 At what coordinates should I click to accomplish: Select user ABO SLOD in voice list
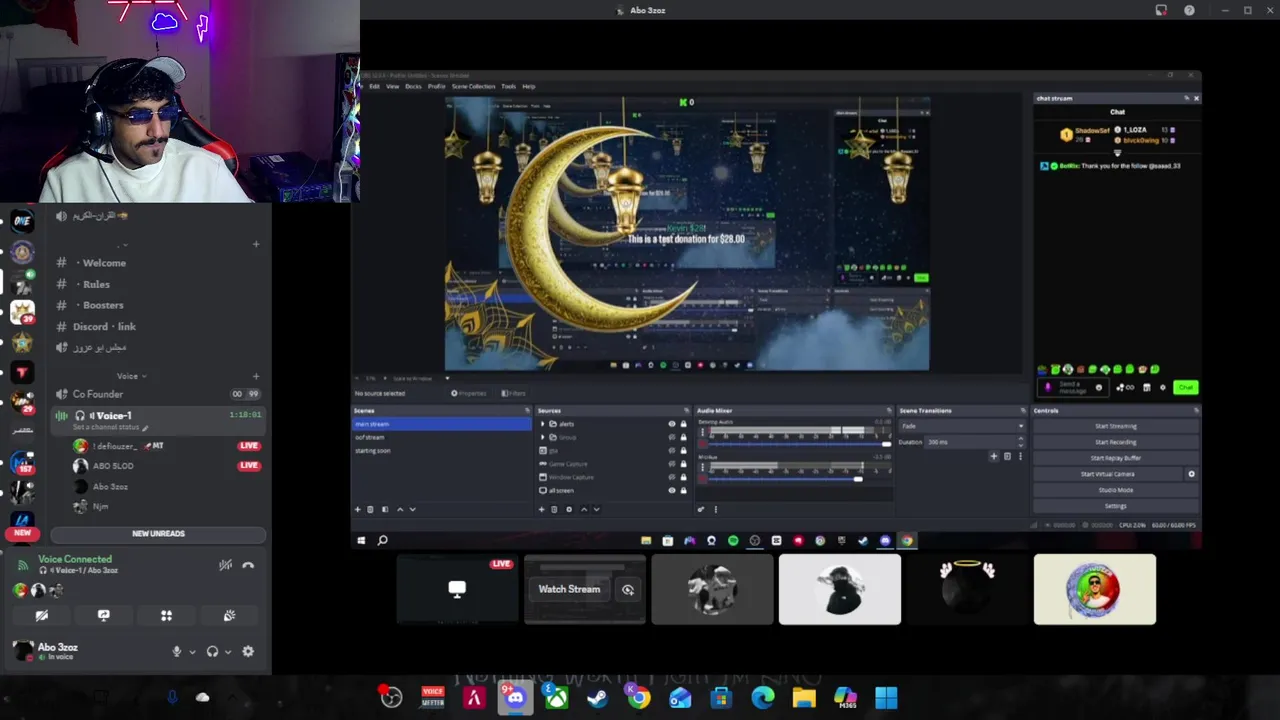point(112,466)
